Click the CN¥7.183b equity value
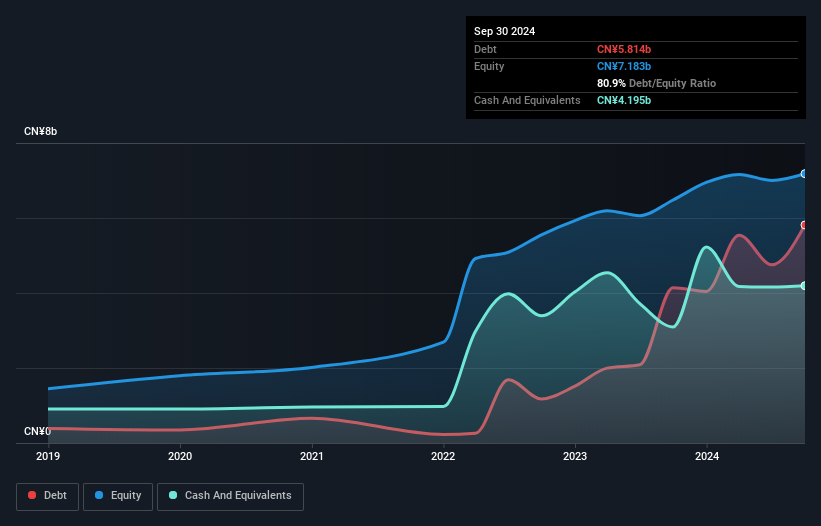Screen dimensions: 821x526 (x=624, y=66)
